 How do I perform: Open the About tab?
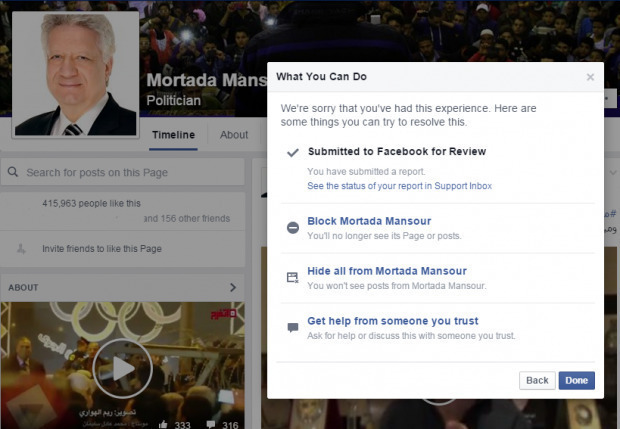pos(234,135)
